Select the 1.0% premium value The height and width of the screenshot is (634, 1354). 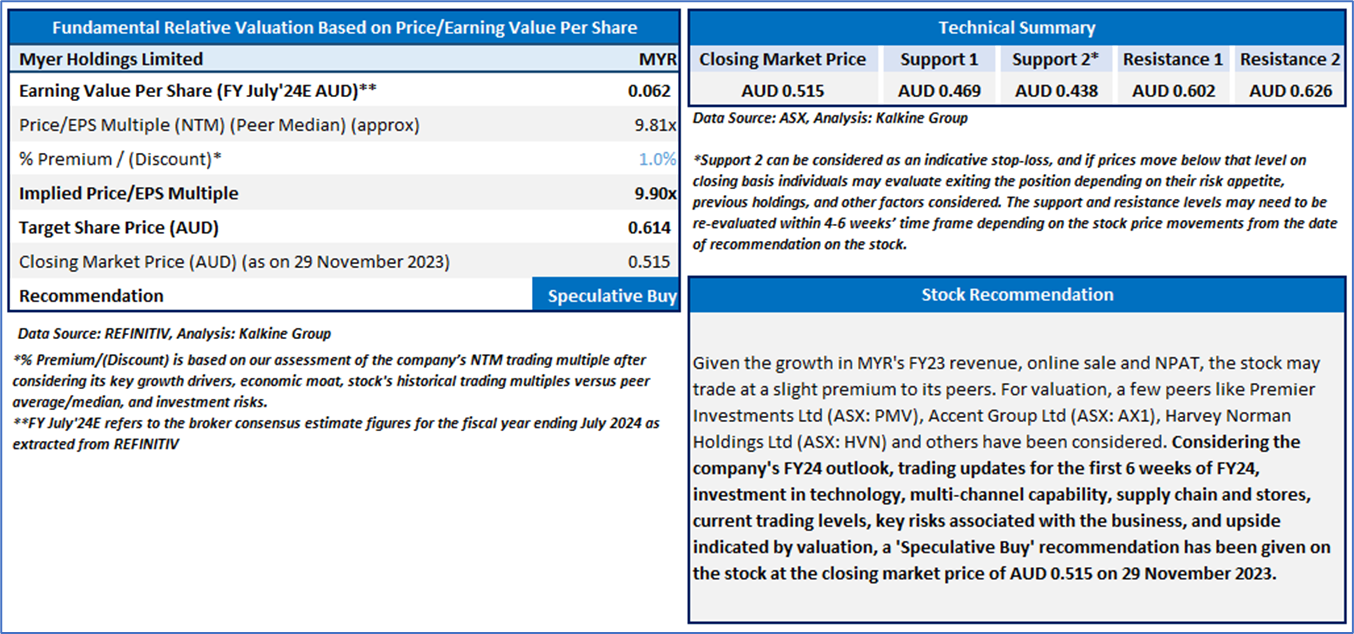point(657,159)
